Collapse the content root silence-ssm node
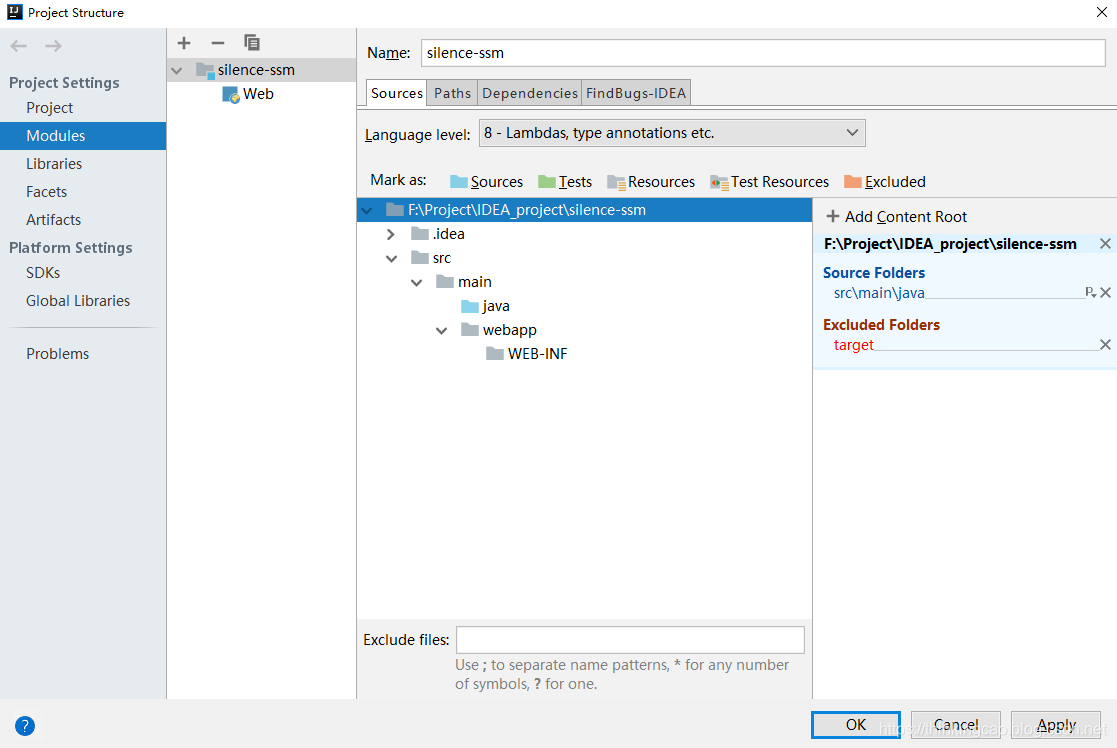Viewport: 1117px width, 748px height. 367,211
